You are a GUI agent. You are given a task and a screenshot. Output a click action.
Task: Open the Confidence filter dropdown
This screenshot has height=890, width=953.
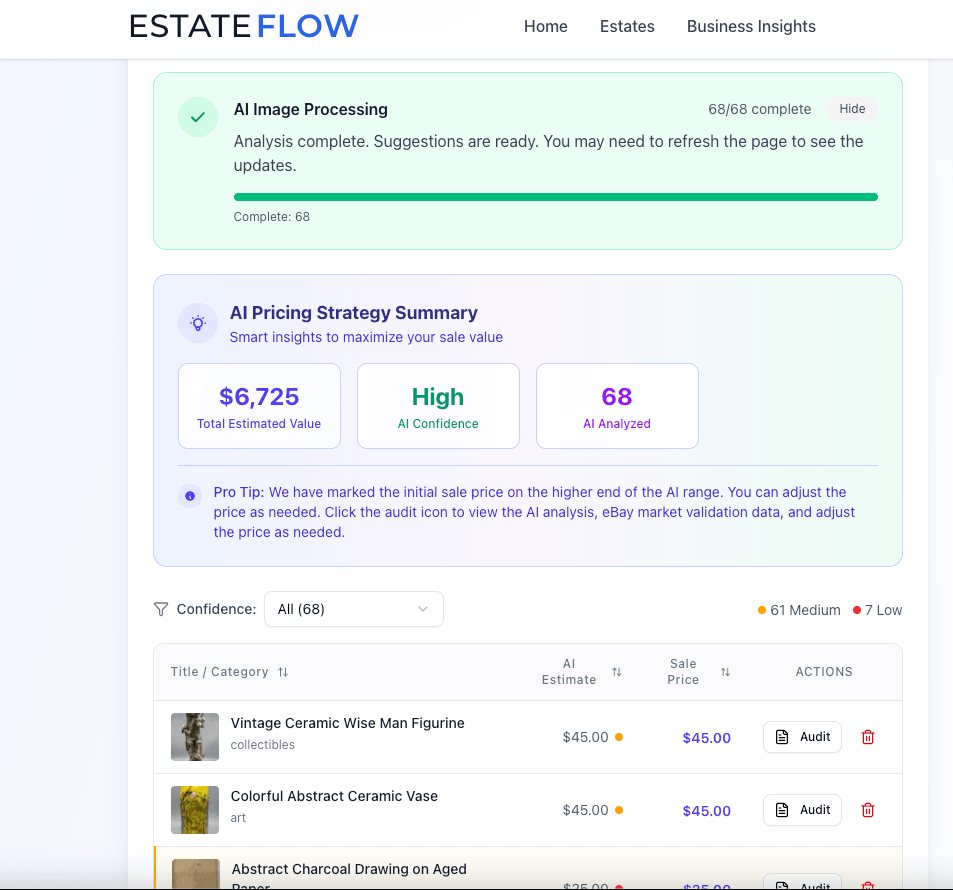coord(353,609)
